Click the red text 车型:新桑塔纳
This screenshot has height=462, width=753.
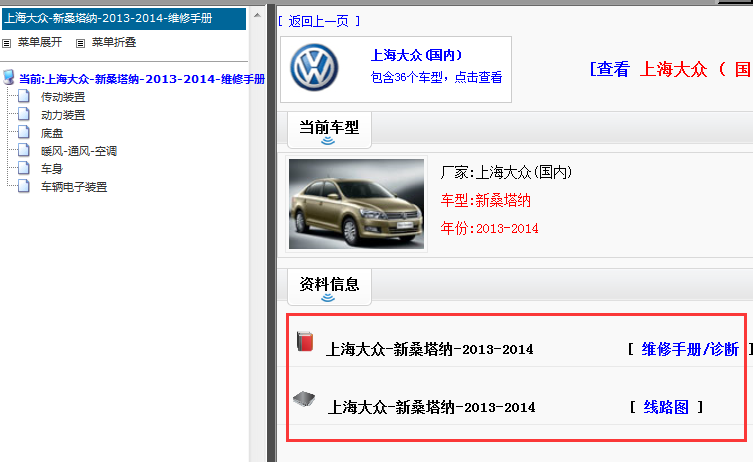pos(486,200)
